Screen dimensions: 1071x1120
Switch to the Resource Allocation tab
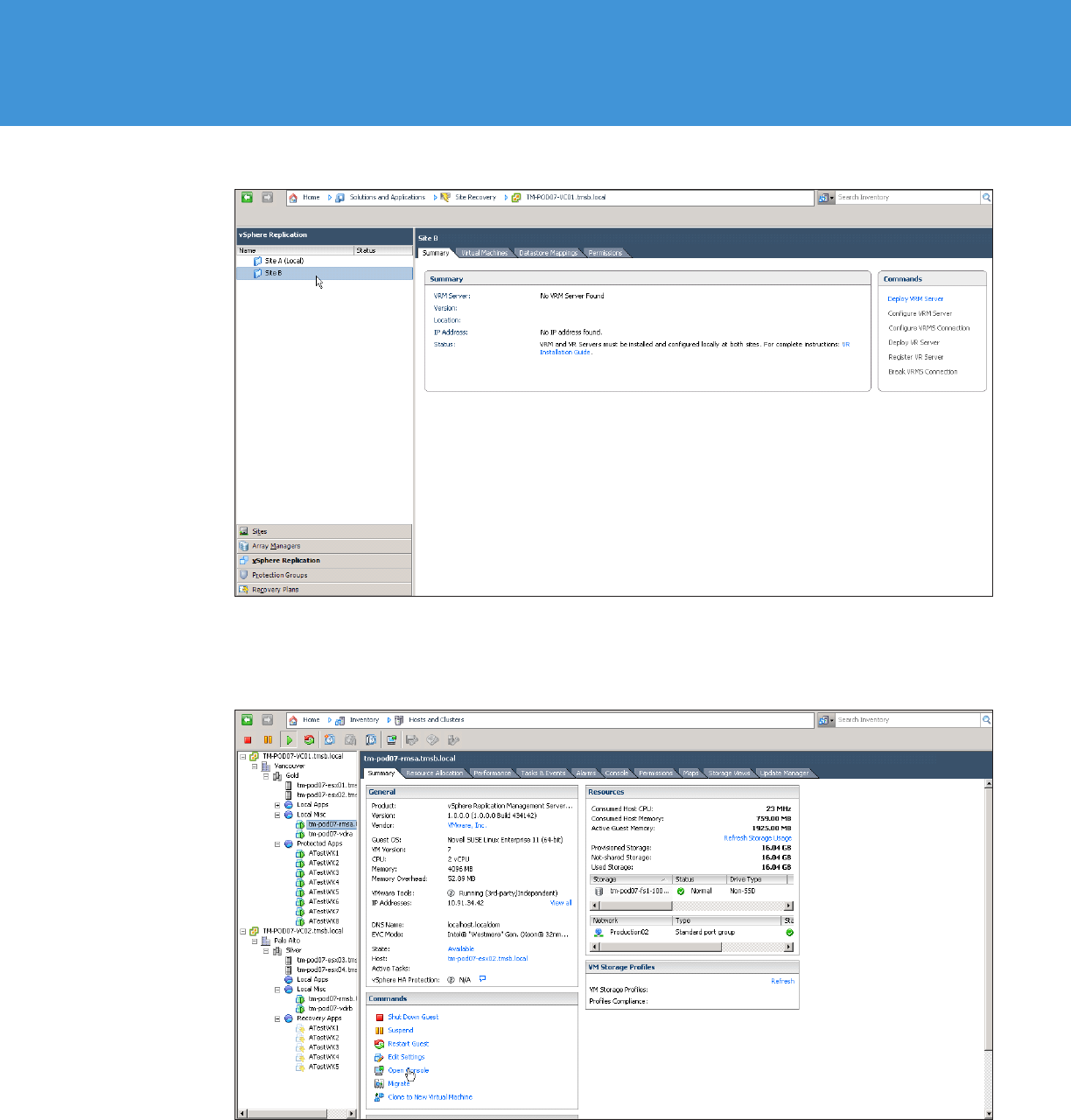click(x=434, y=773)
